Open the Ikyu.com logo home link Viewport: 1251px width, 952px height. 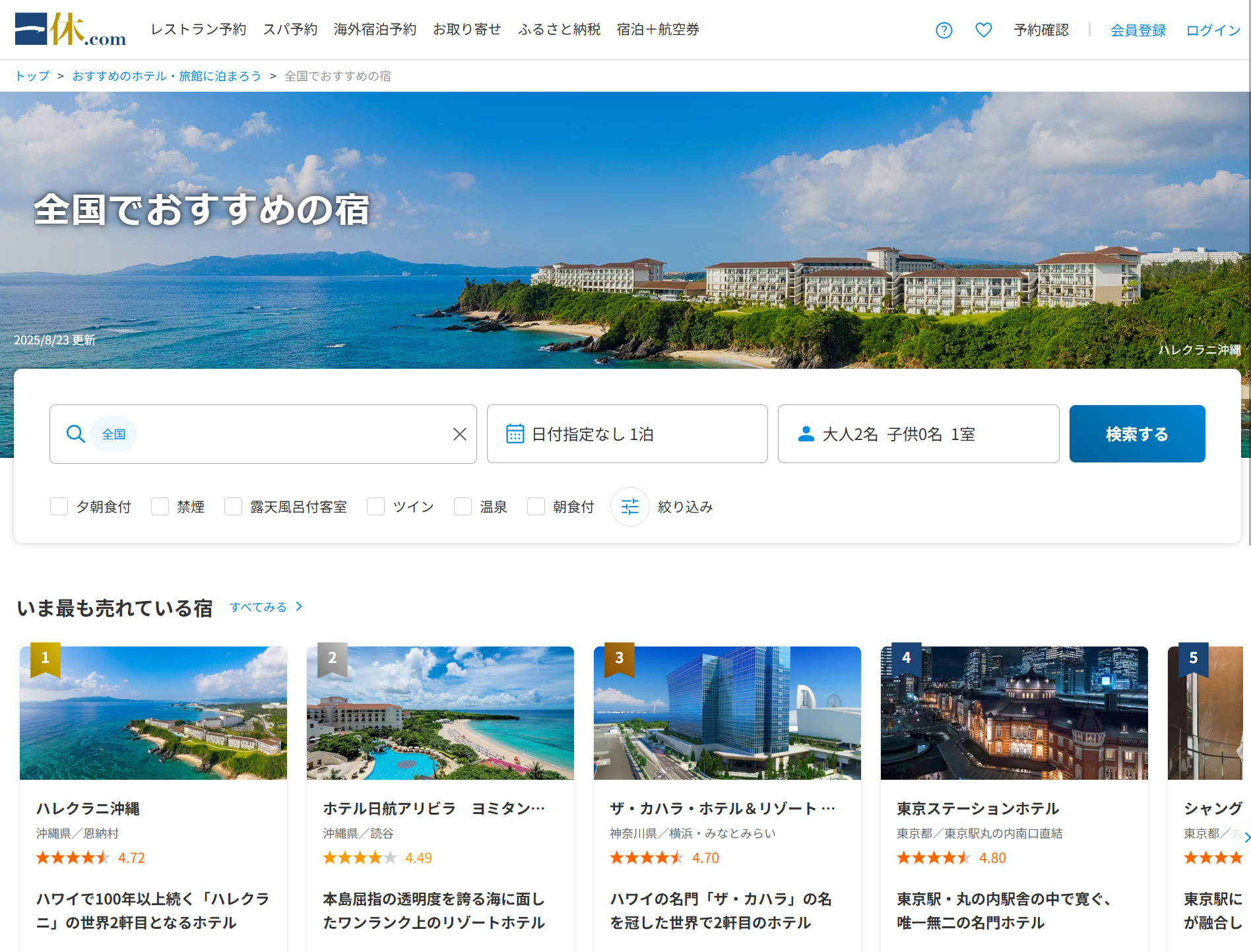pyautogui.click(x=71, y=30)
